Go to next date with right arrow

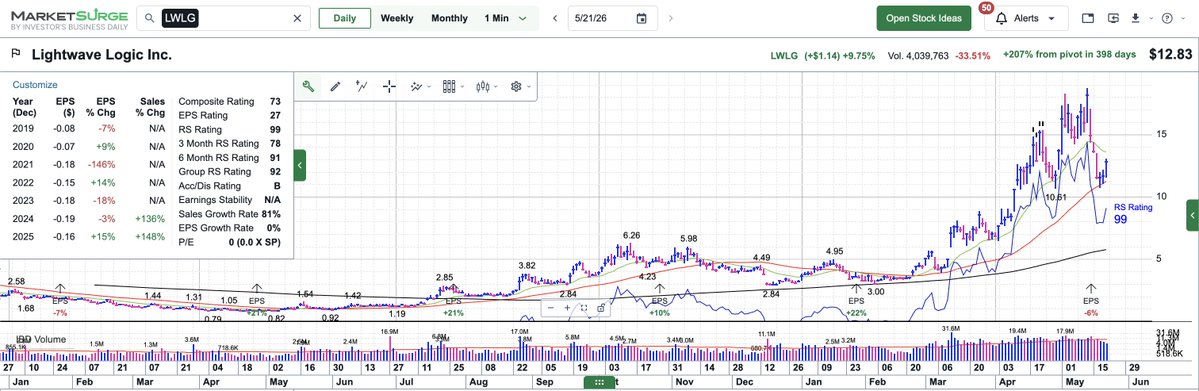click(x=671, y=18)
